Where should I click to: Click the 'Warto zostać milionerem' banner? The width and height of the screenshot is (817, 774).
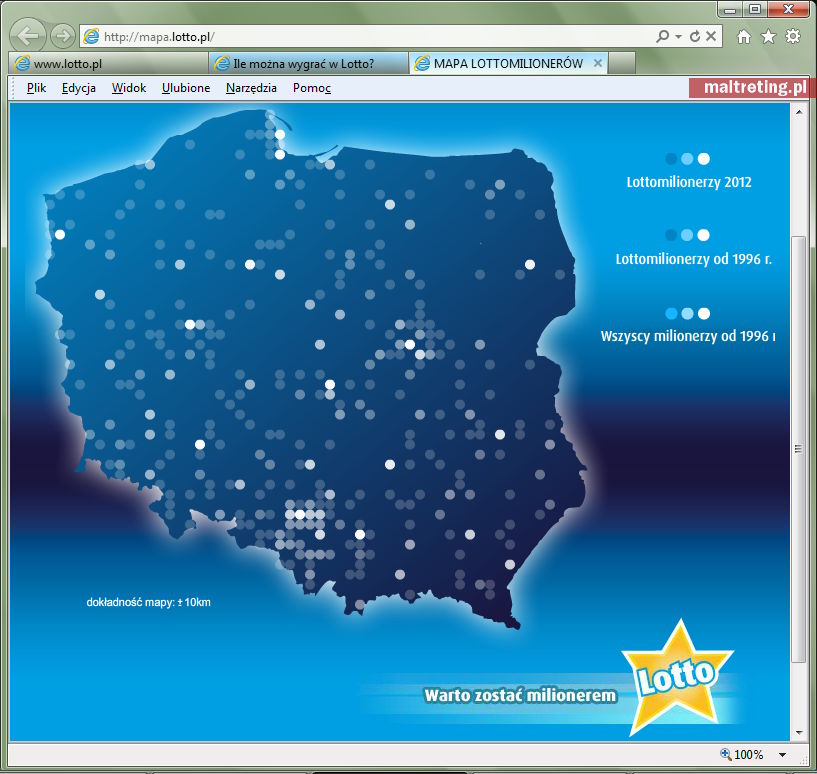(520, 696)
